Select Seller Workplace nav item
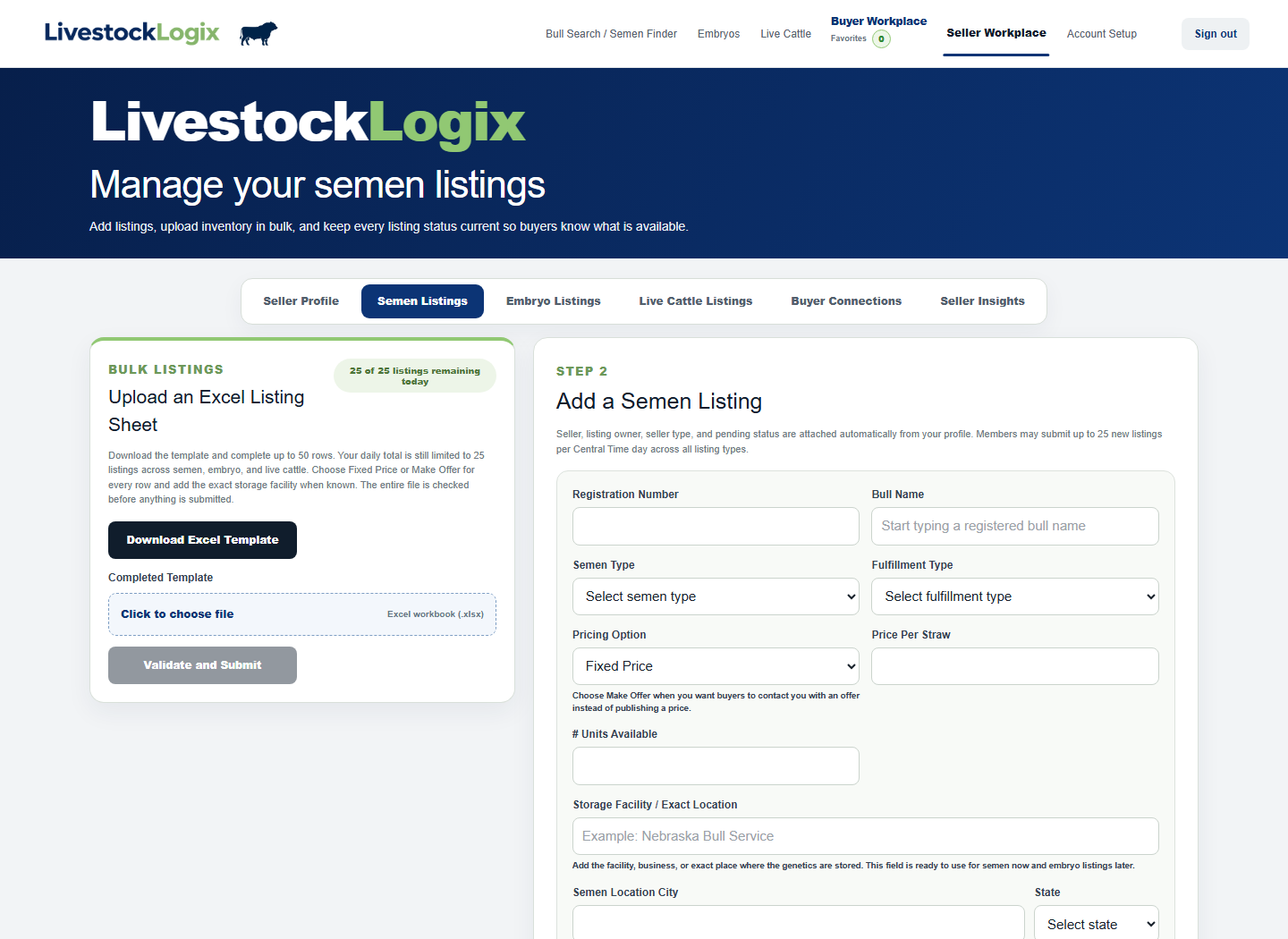1288x939 pixels. pyautogui.click(x=996, y=33)
